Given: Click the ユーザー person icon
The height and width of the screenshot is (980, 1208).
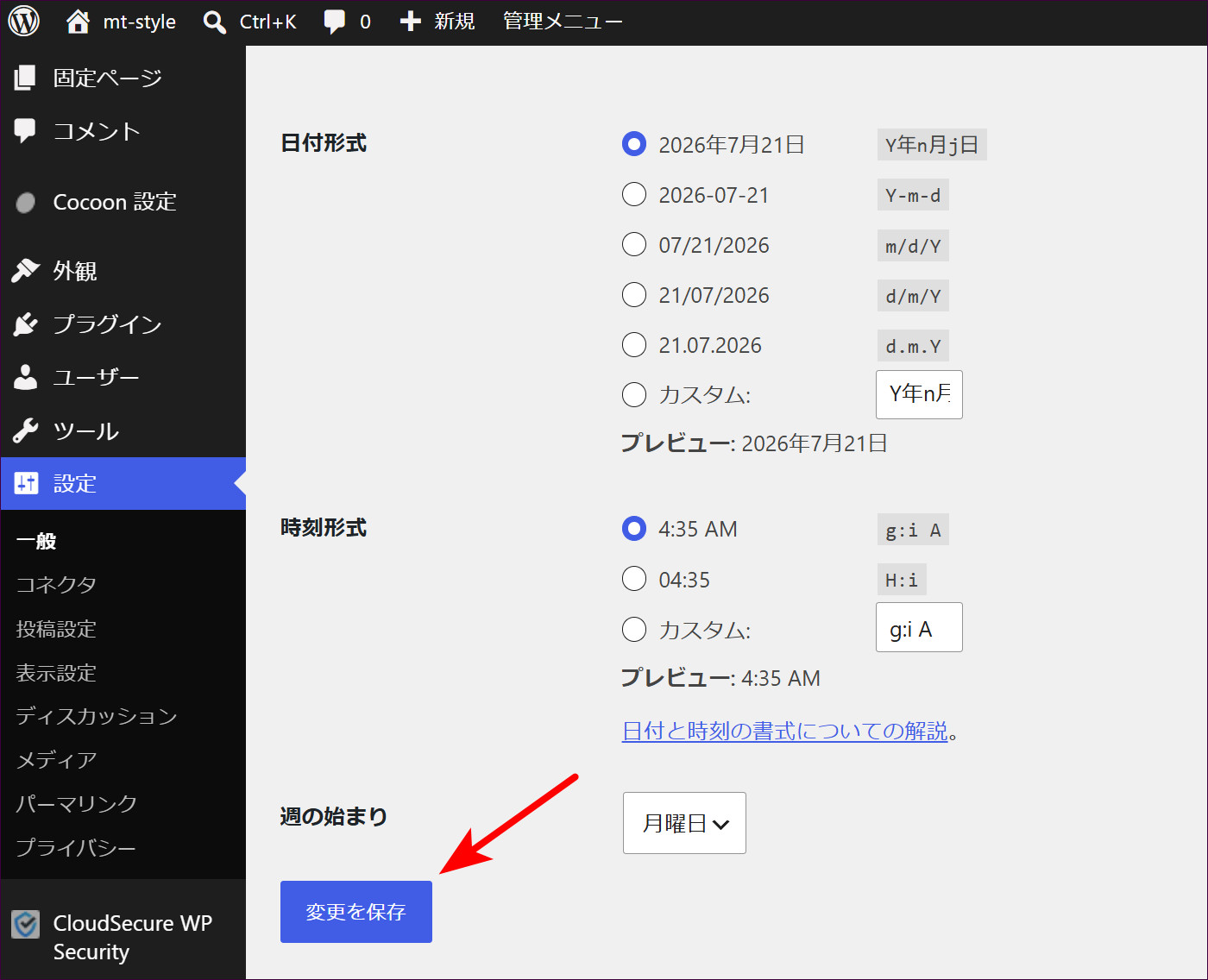Looking at the screenshot, I should [x=26, y=377].
